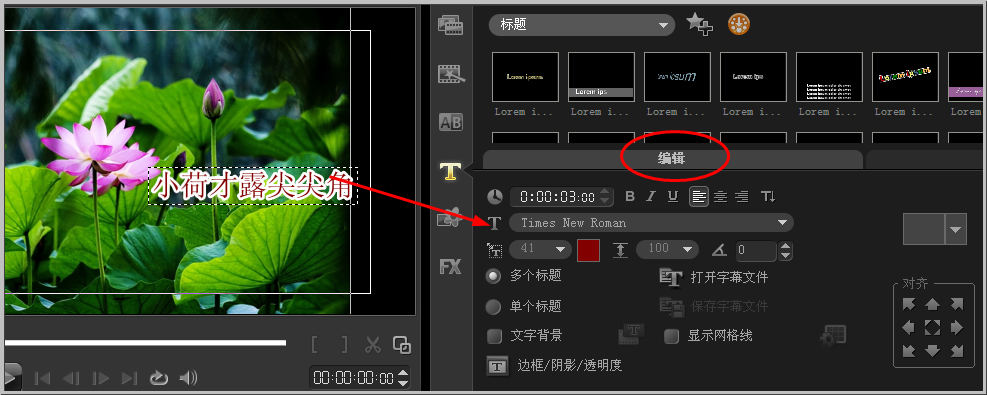Adjust the rotation angle stepper arrows

[785, 251]
